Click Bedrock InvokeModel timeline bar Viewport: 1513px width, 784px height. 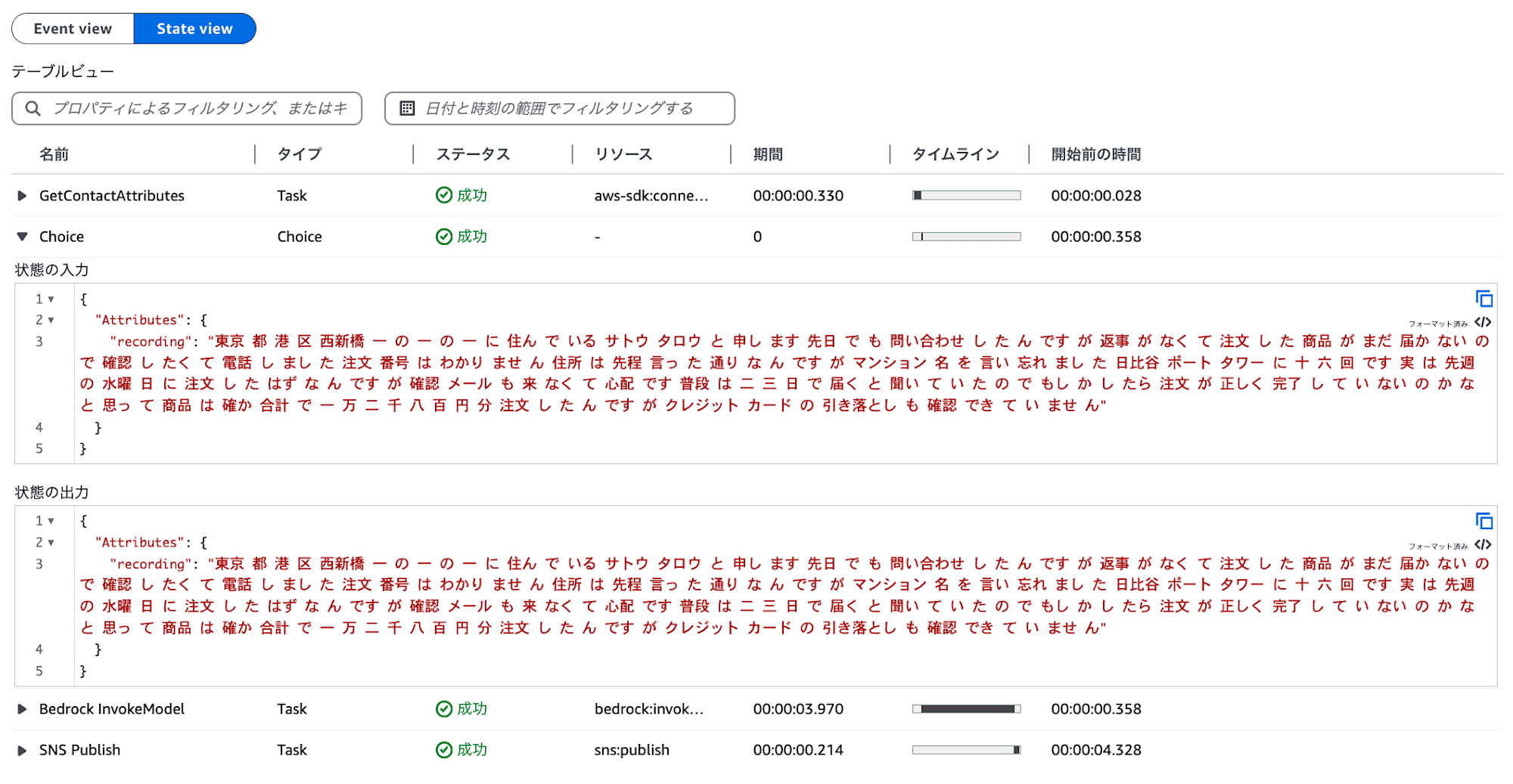coord(966,709)
